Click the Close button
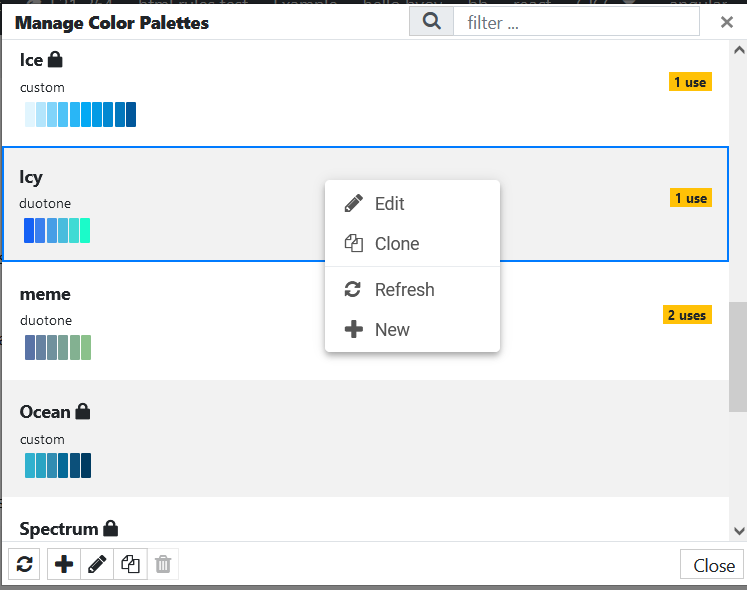747x590 pixels. click(x=712, y=565)
